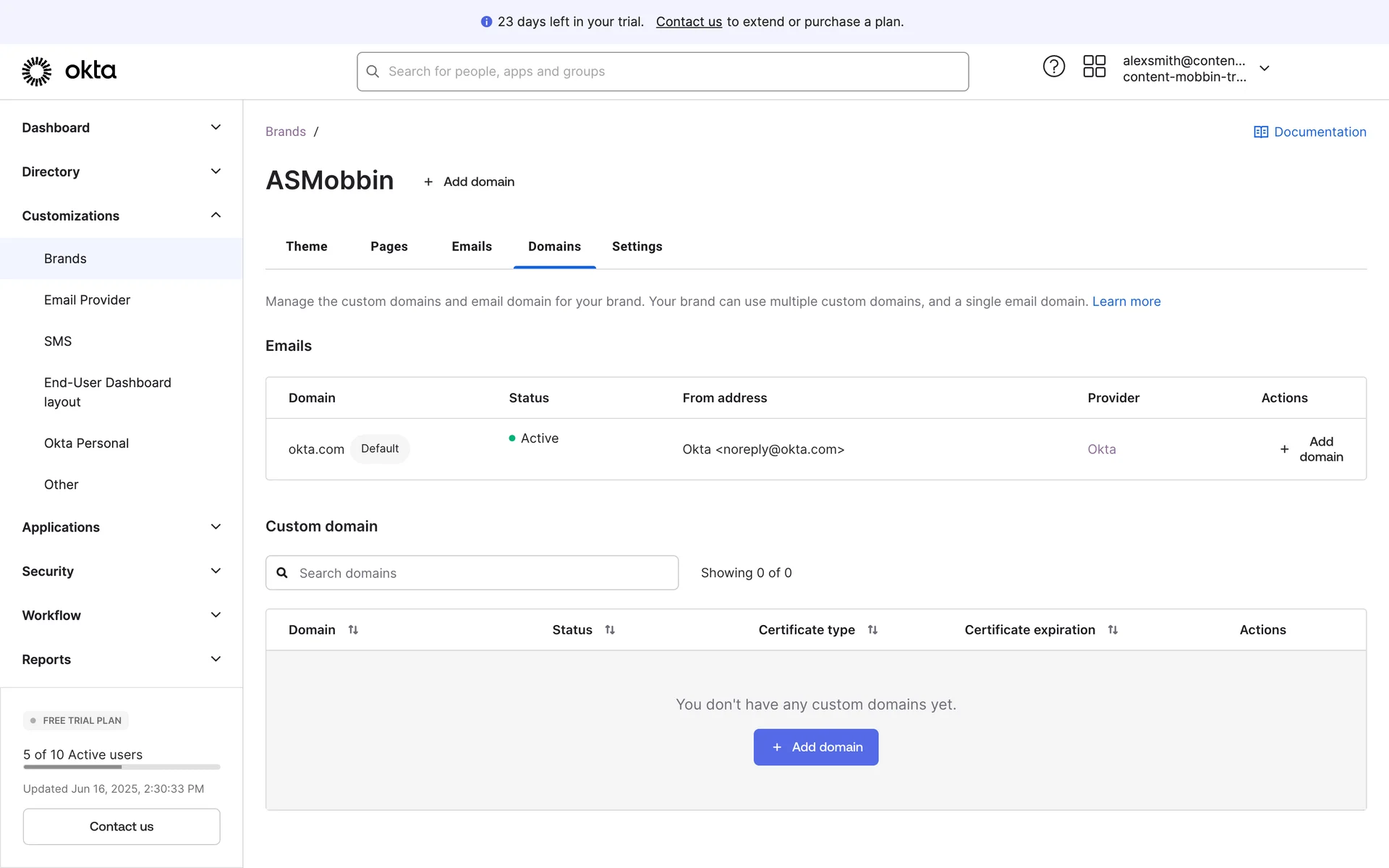Open Email Provider in sidebar
1389x868 pixels.
tap(87, 300)
